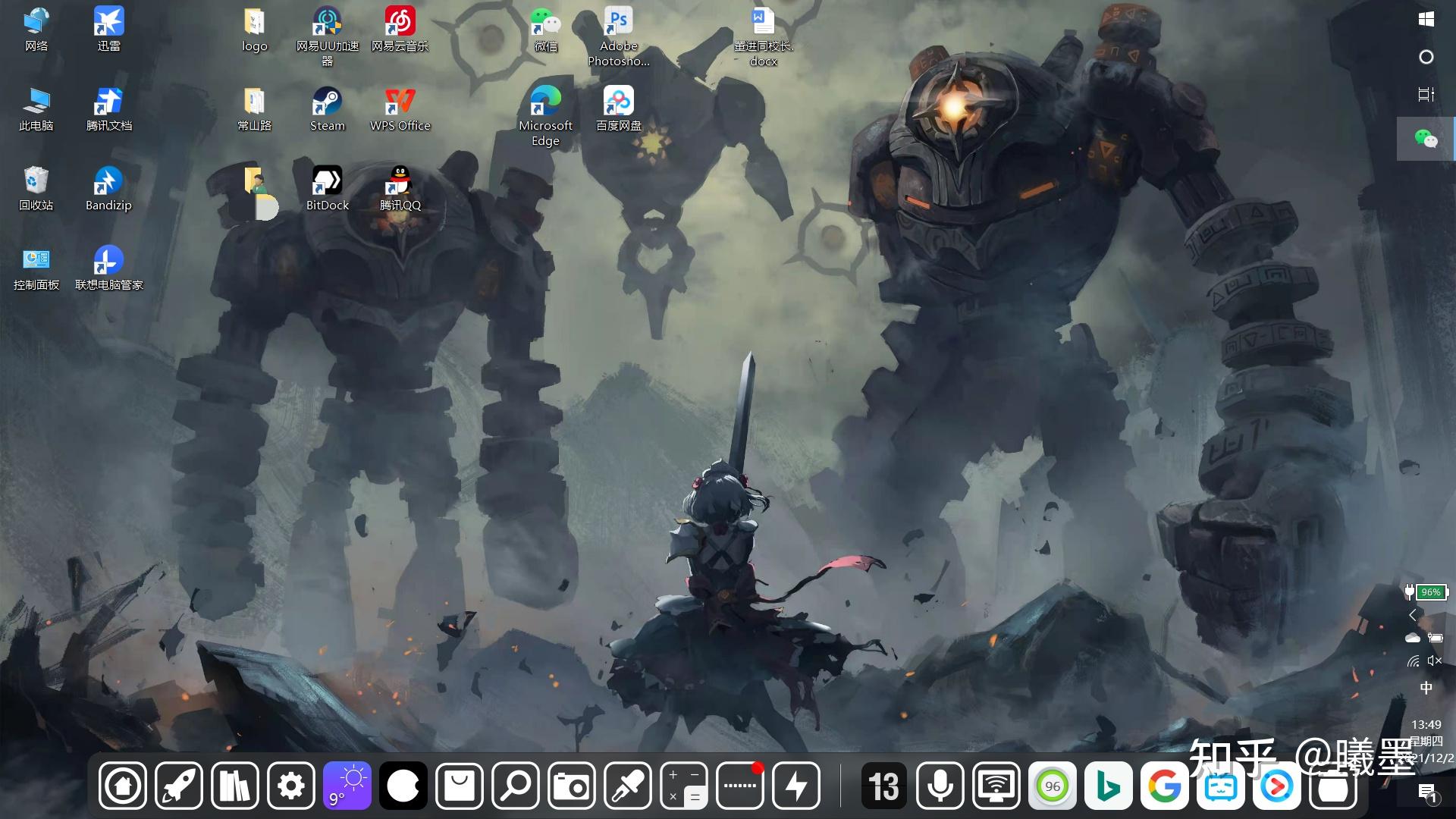Select the docx document on desktop
Image resolution: width=1456 pixels, height=819 pixels.
pyautogui.click(x=764, y=36)
